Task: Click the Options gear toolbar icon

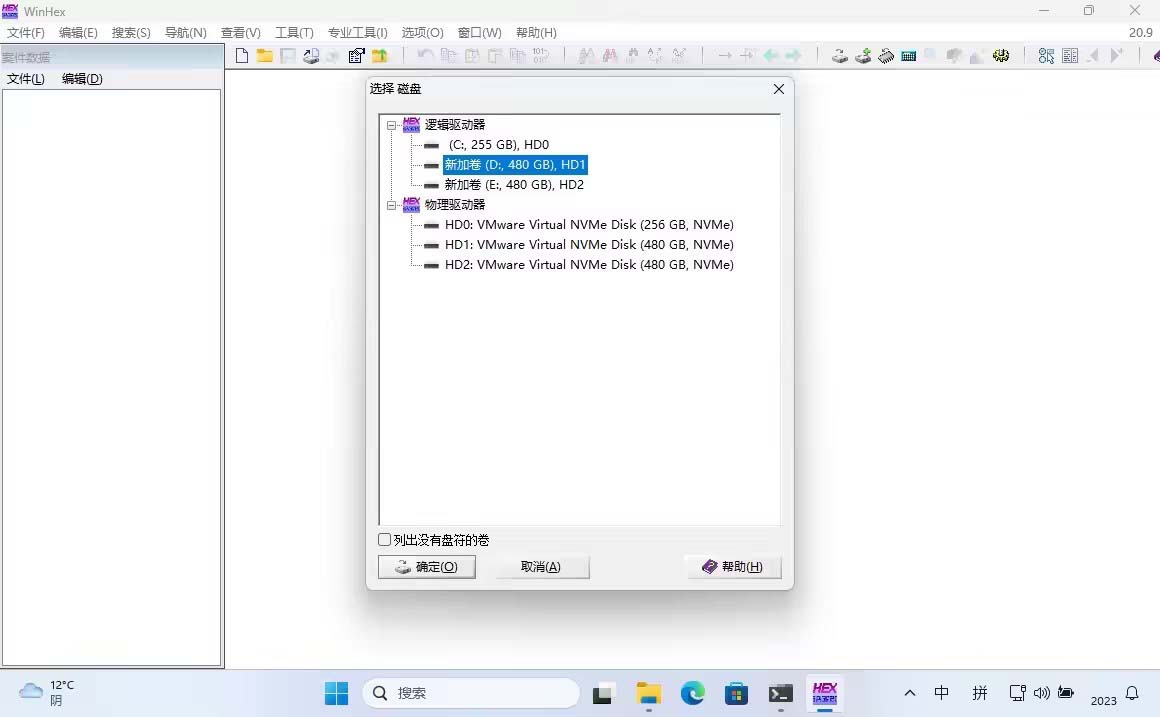Action: click(x=1001, y=55)
